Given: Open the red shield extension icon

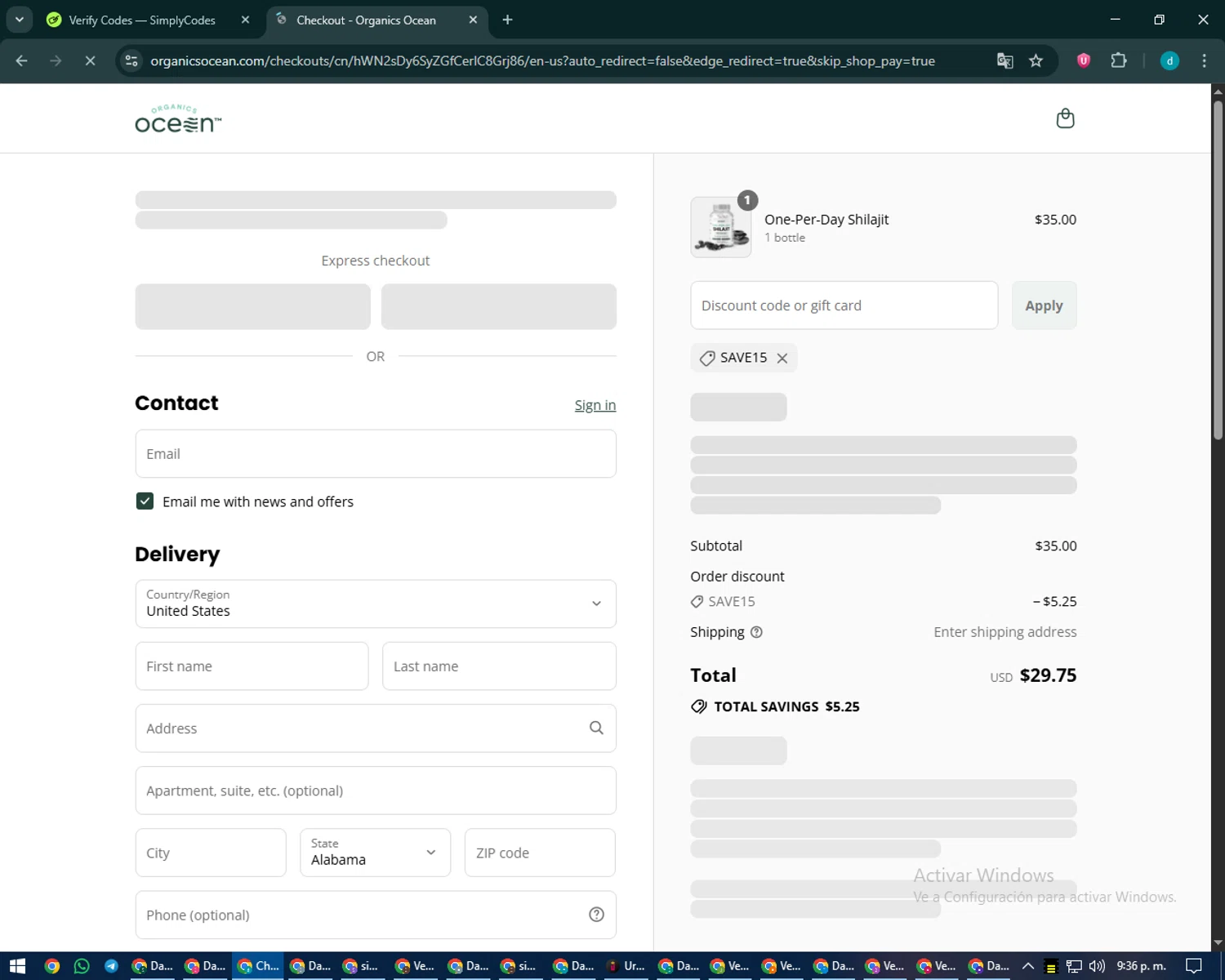Looking at the screenshot, I should 1084,60.
